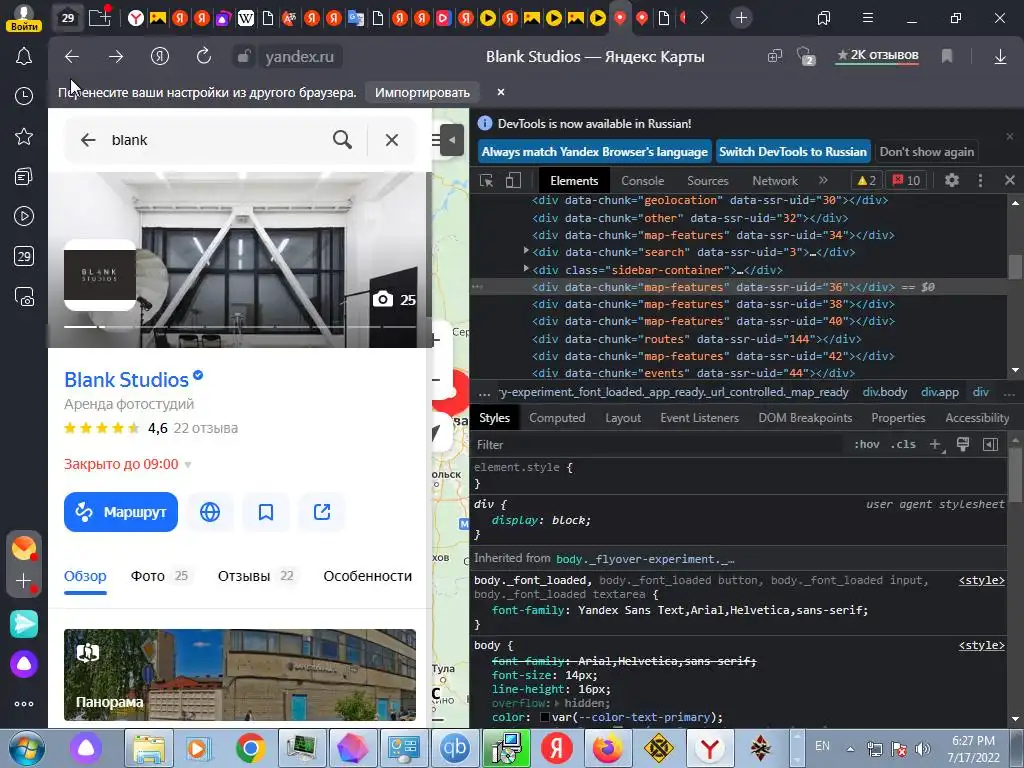1024x768 pixels.
Task: Expand the sidebar-container div node
Action: [x=526, y=268]
